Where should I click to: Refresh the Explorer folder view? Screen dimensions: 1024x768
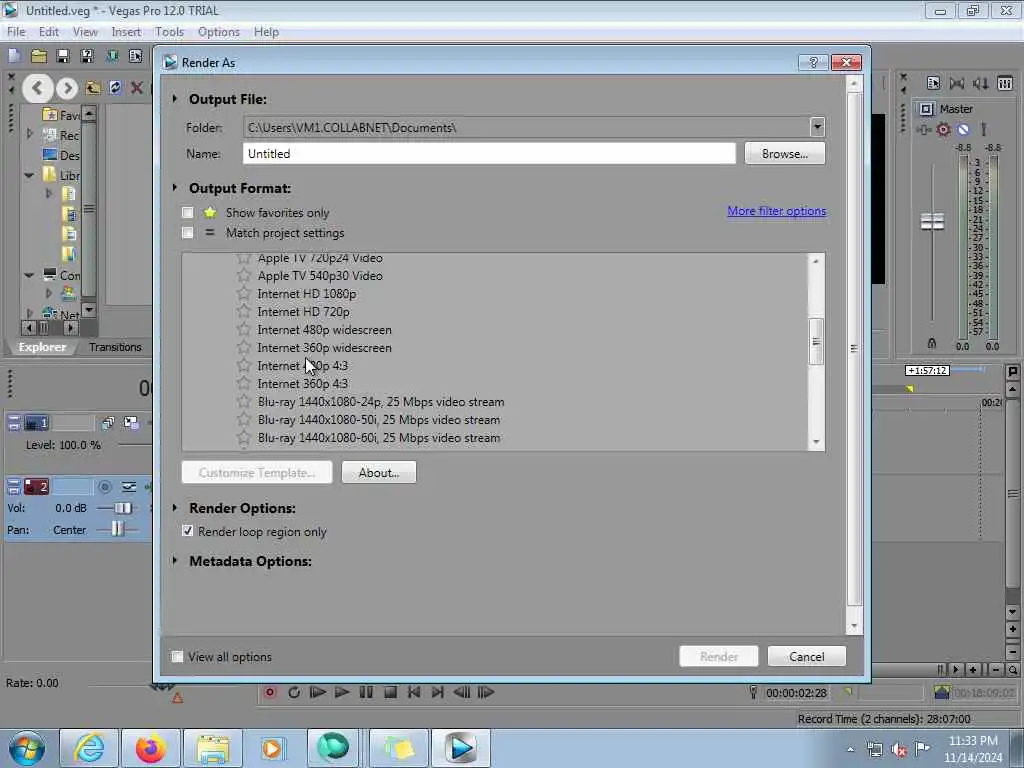pyautogui.click(x=115, y=88)
